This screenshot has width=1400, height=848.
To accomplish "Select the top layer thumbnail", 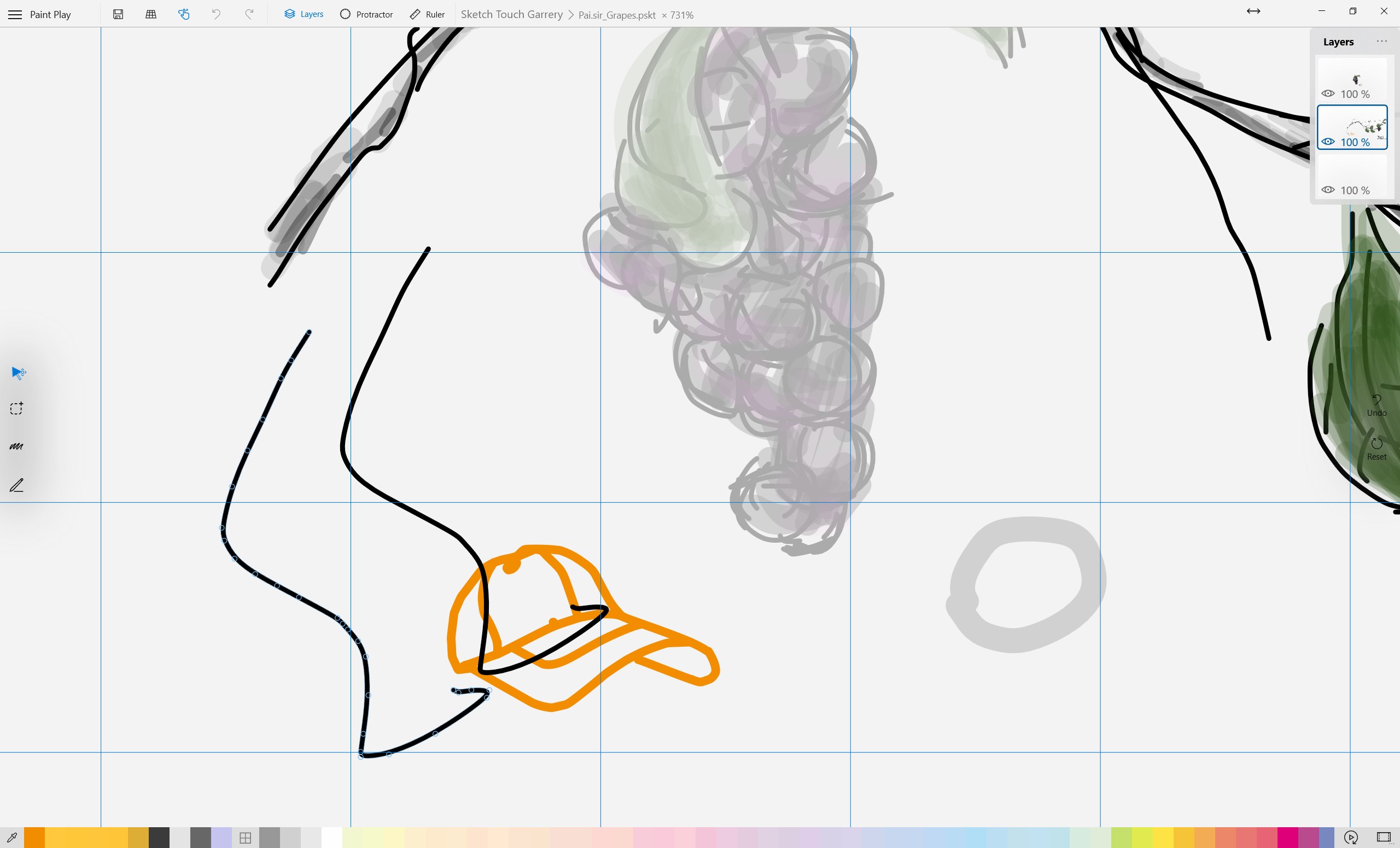I will coord(1355,77).
